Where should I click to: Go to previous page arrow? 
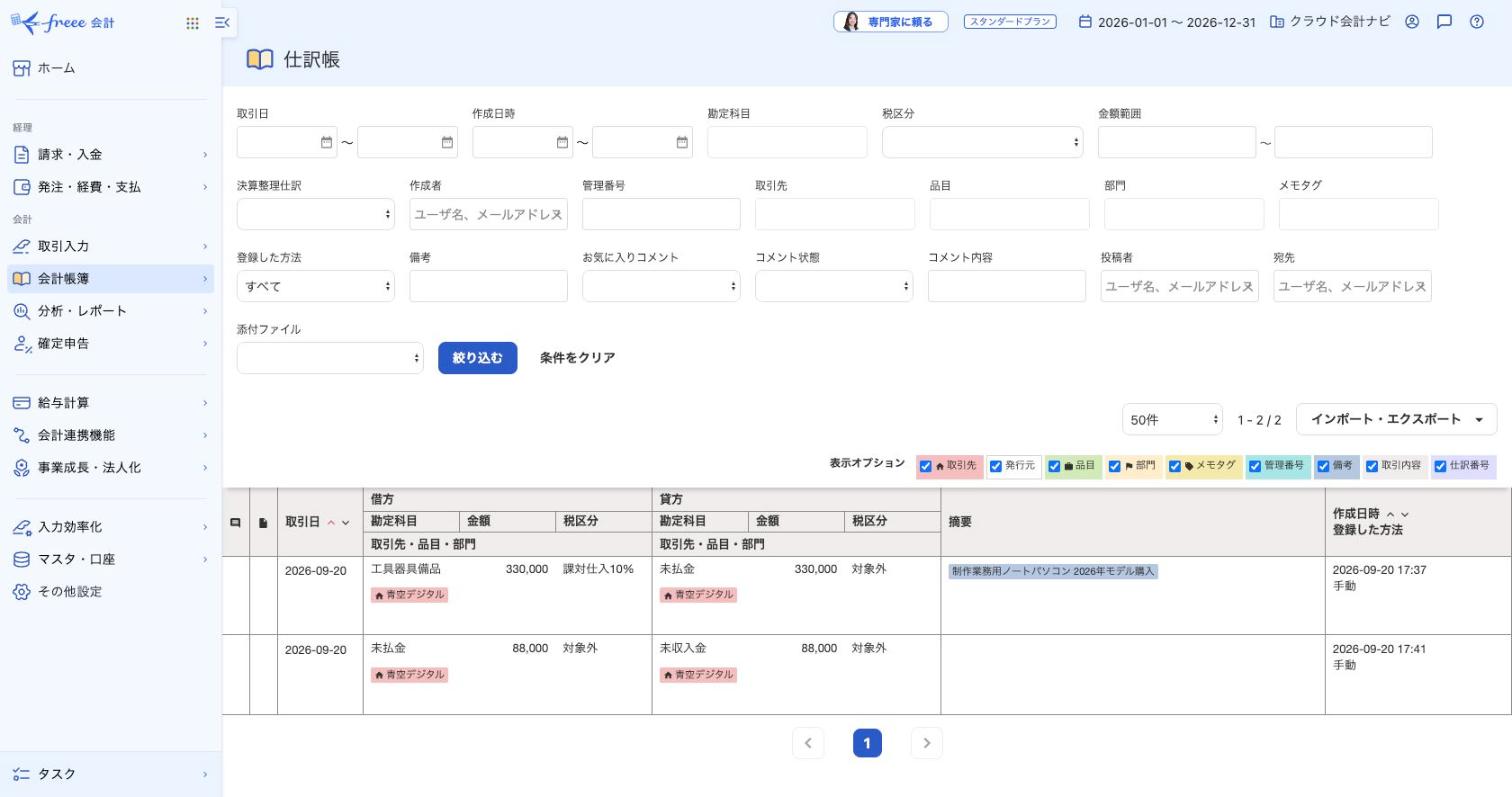pyautogui.click(x=808, y=743)
